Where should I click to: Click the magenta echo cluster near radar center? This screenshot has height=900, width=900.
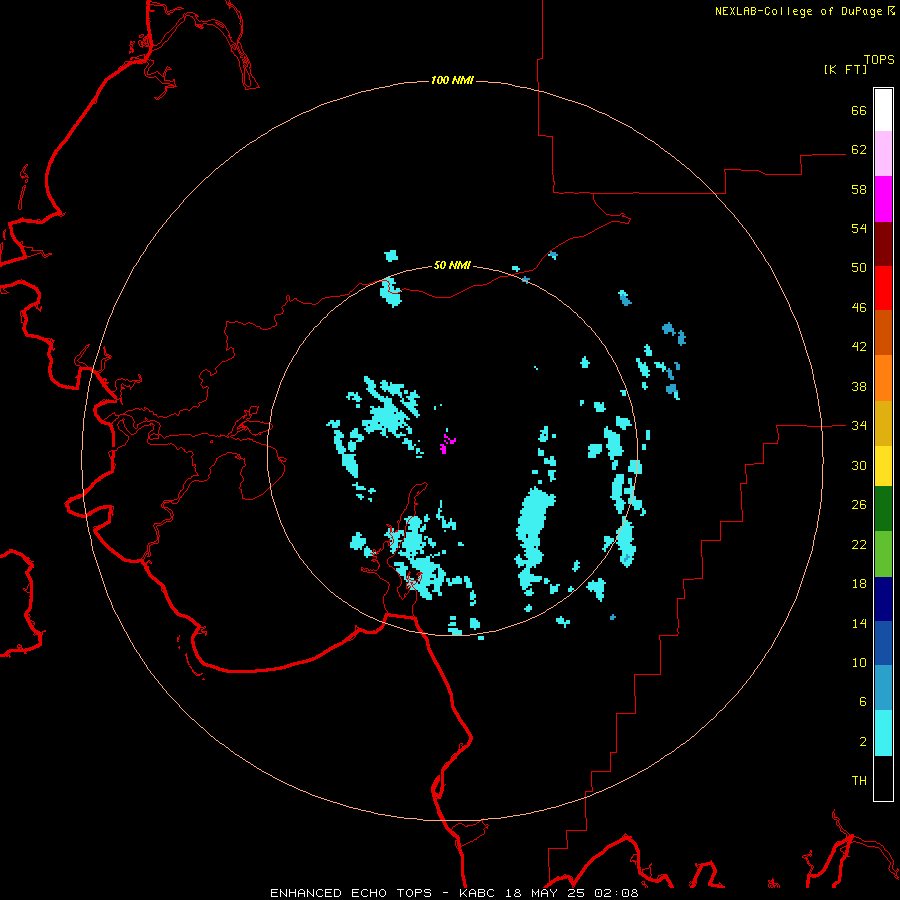[447, 443]
